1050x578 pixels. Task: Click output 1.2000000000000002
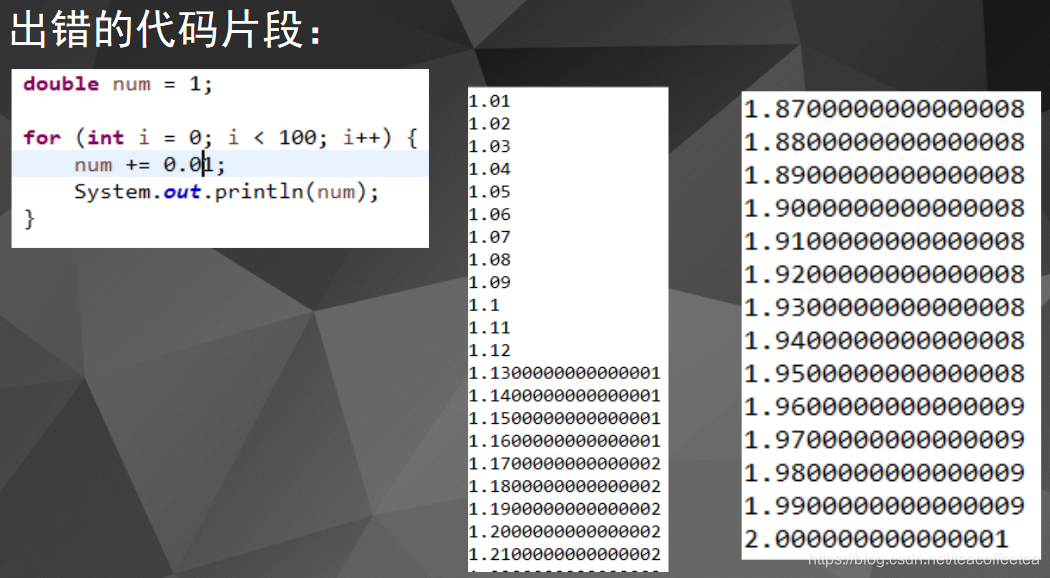pos(565,532)
